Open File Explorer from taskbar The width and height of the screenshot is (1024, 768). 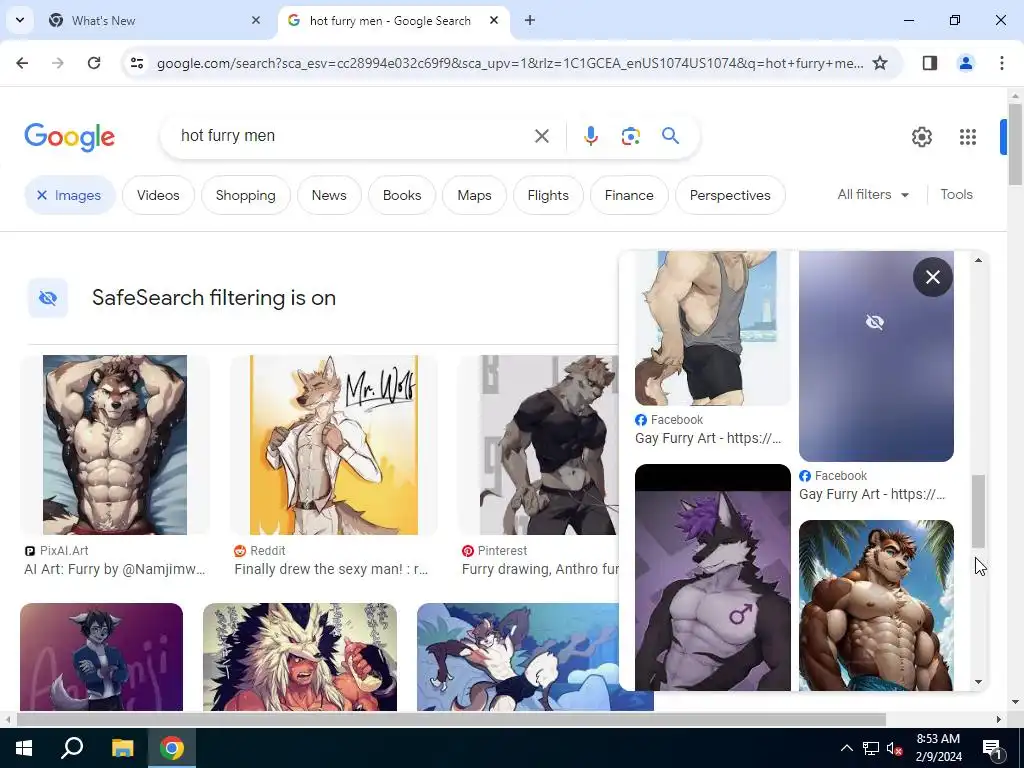[x=122, y=748]
